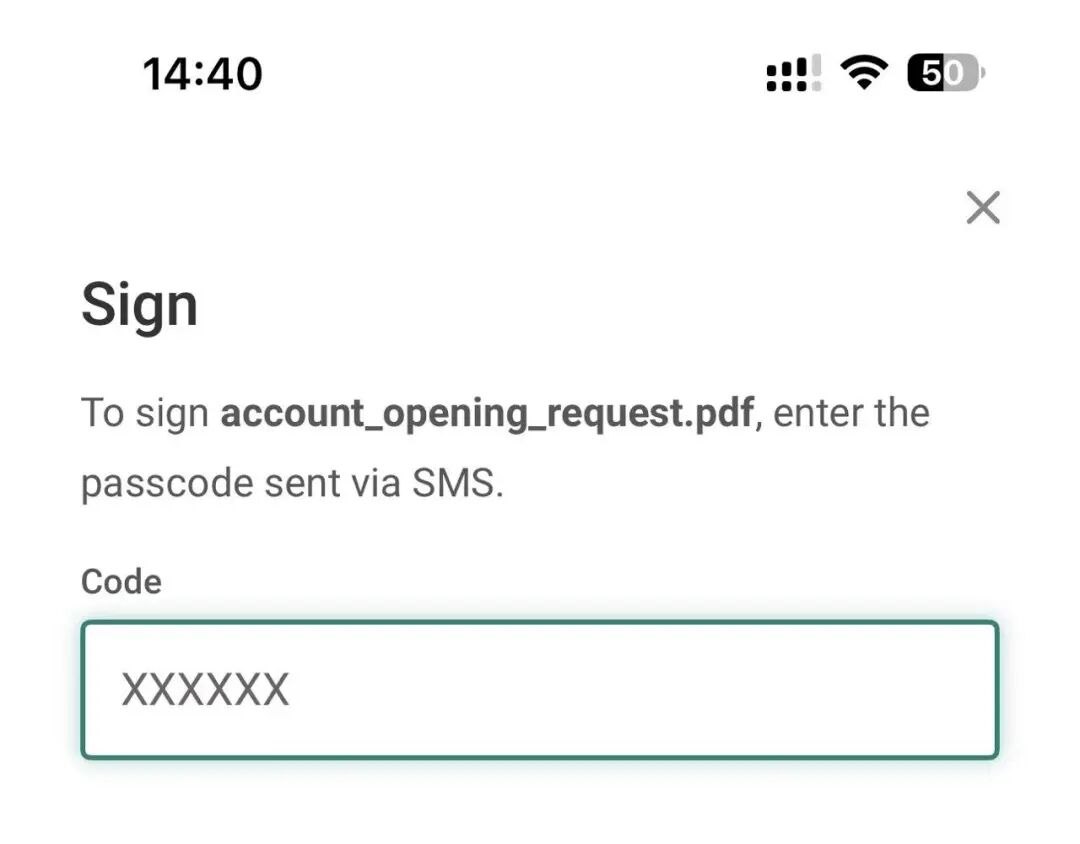Tap the Wi-Fi status icon

(x=864, y=73)
